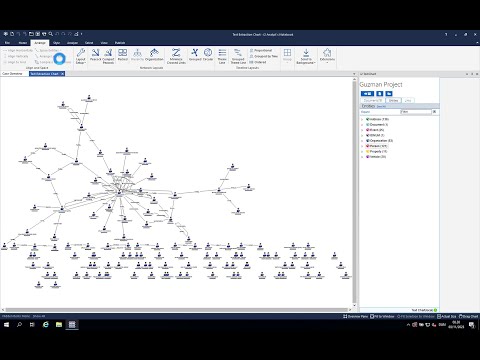Viewport: 480px width, 360px height.
Task: Open the Documents tab in side panel
Action: pos(373,100)
